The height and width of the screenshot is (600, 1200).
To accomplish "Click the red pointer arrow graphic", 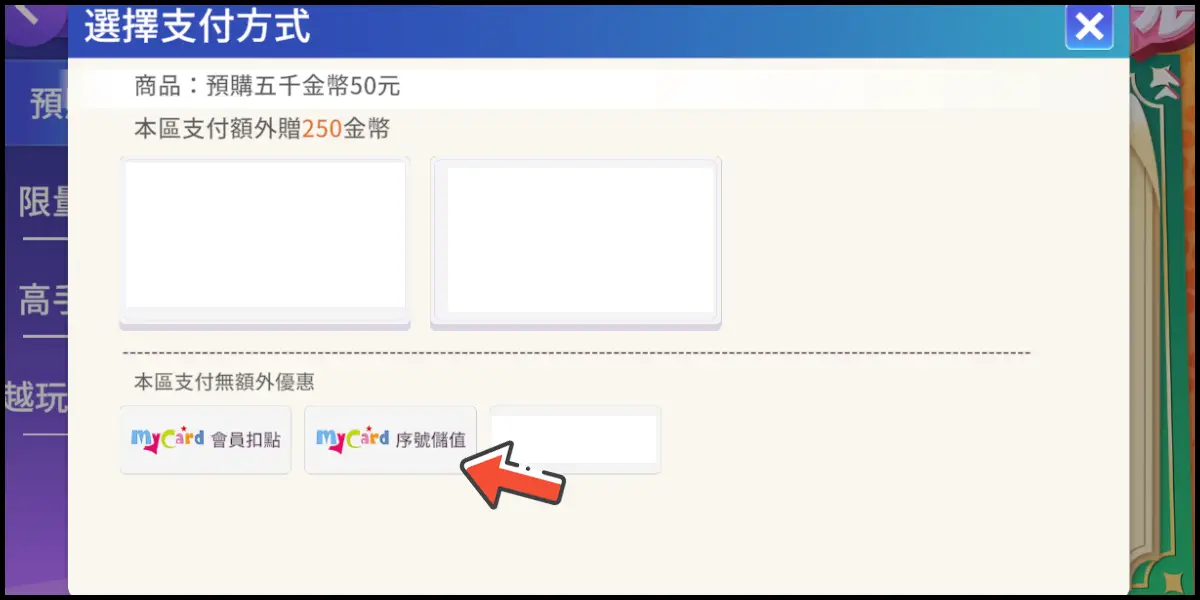I will 513,473.
